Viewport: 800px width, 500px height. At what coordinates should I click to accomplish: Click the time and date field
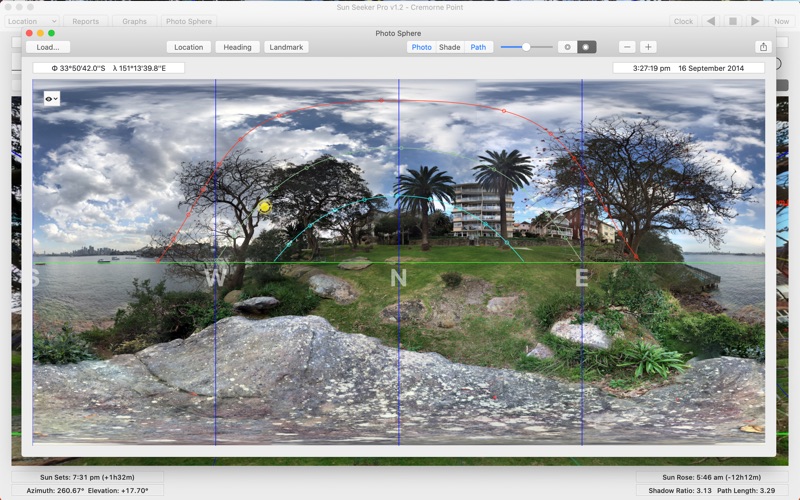click(x=688, y=68)
